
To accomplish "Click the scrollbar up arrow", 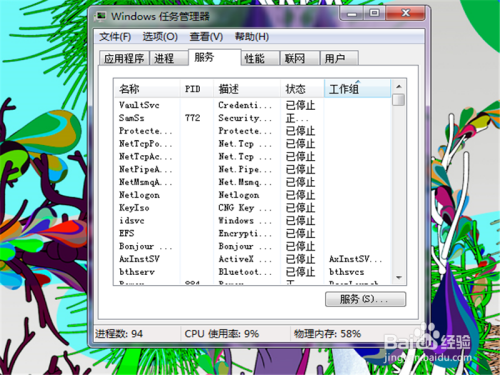I will pos(399,87).
